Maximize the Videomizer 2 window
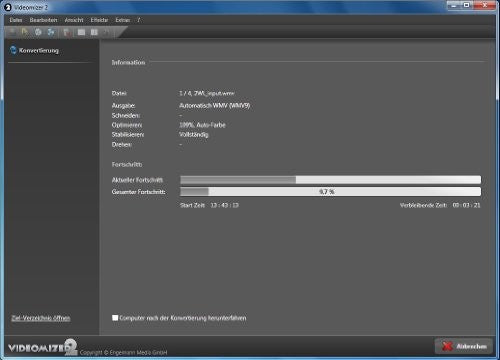The height and width of the screenshot is (360, 500). (467, 5)
